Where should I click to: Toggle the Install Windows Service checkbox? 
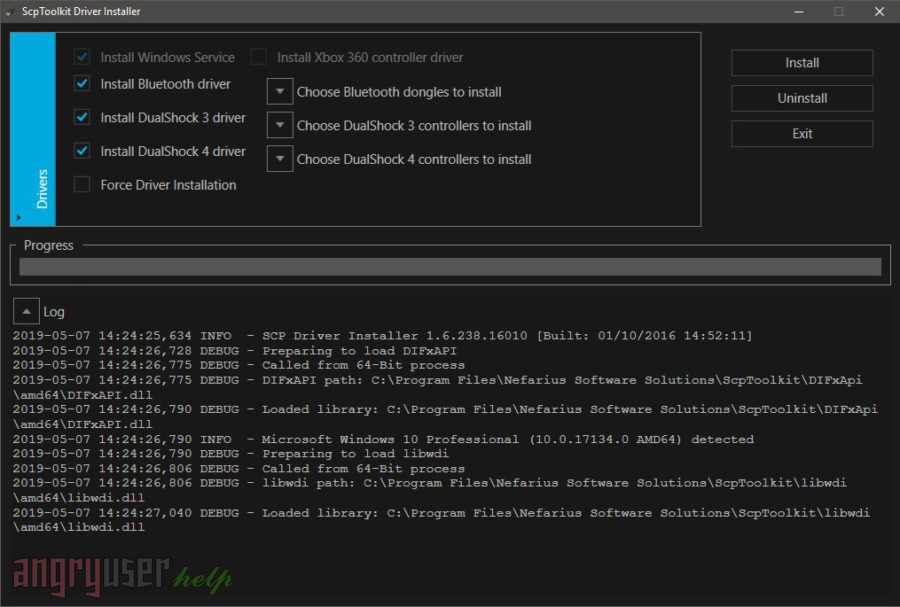(82, 58)
